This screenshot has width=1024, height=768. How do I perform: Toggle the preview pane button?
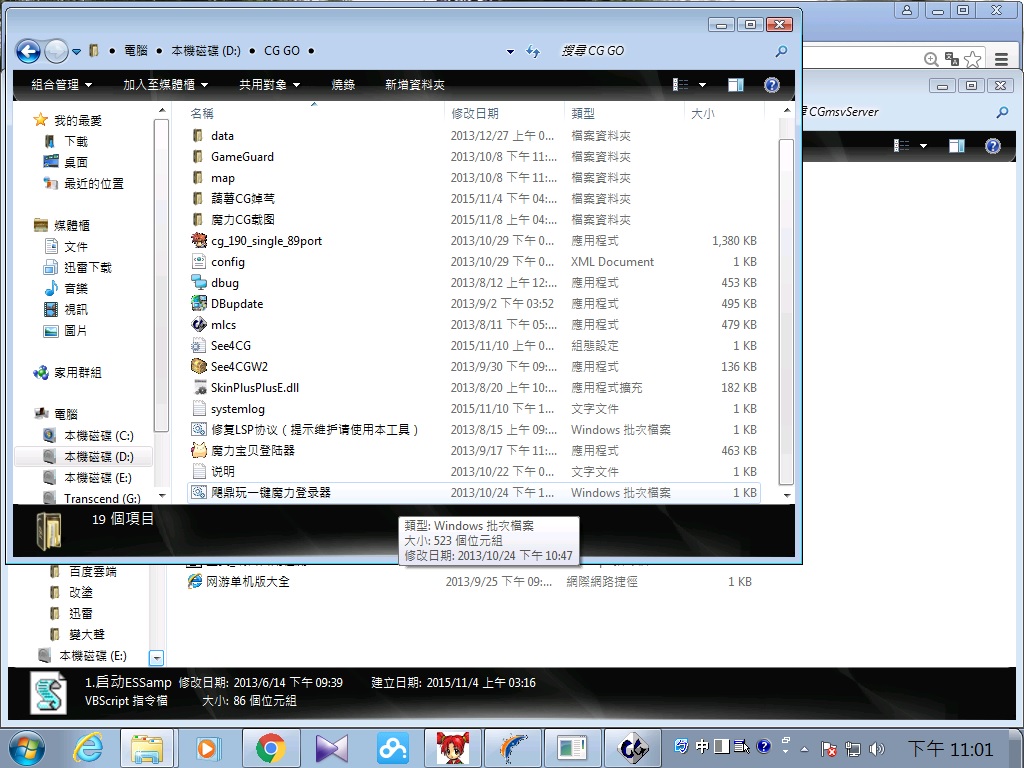[736, 85]
